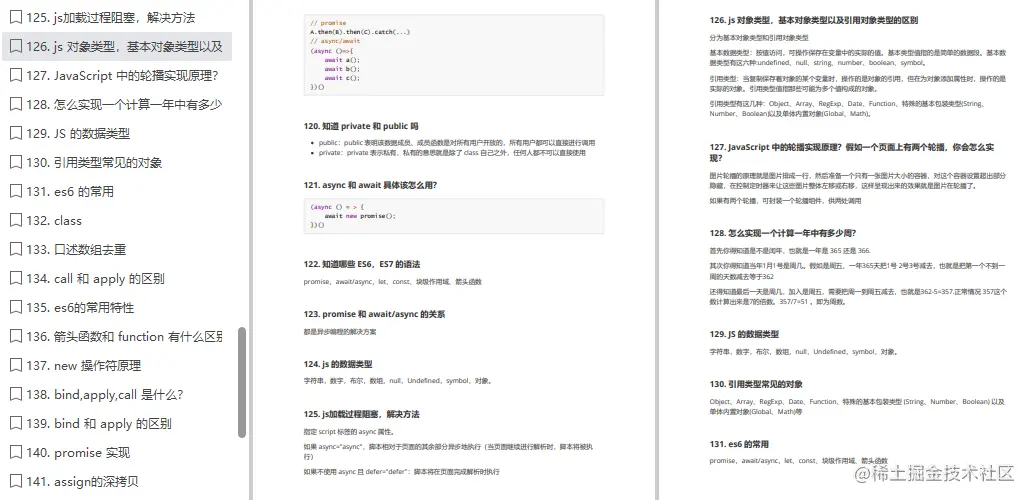
Task: Open sidebar bookmark '131. es6 的常用'
Action: coord(70,191)
